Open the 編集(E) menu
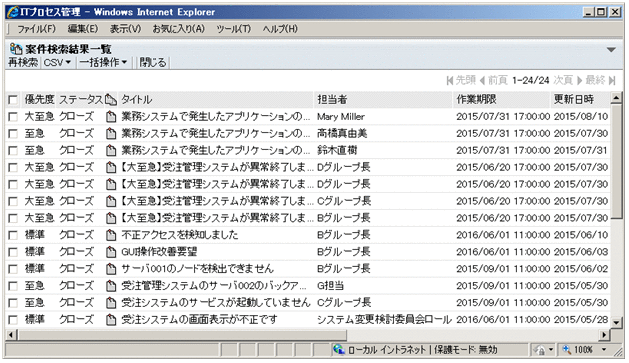 click(83, 29)
